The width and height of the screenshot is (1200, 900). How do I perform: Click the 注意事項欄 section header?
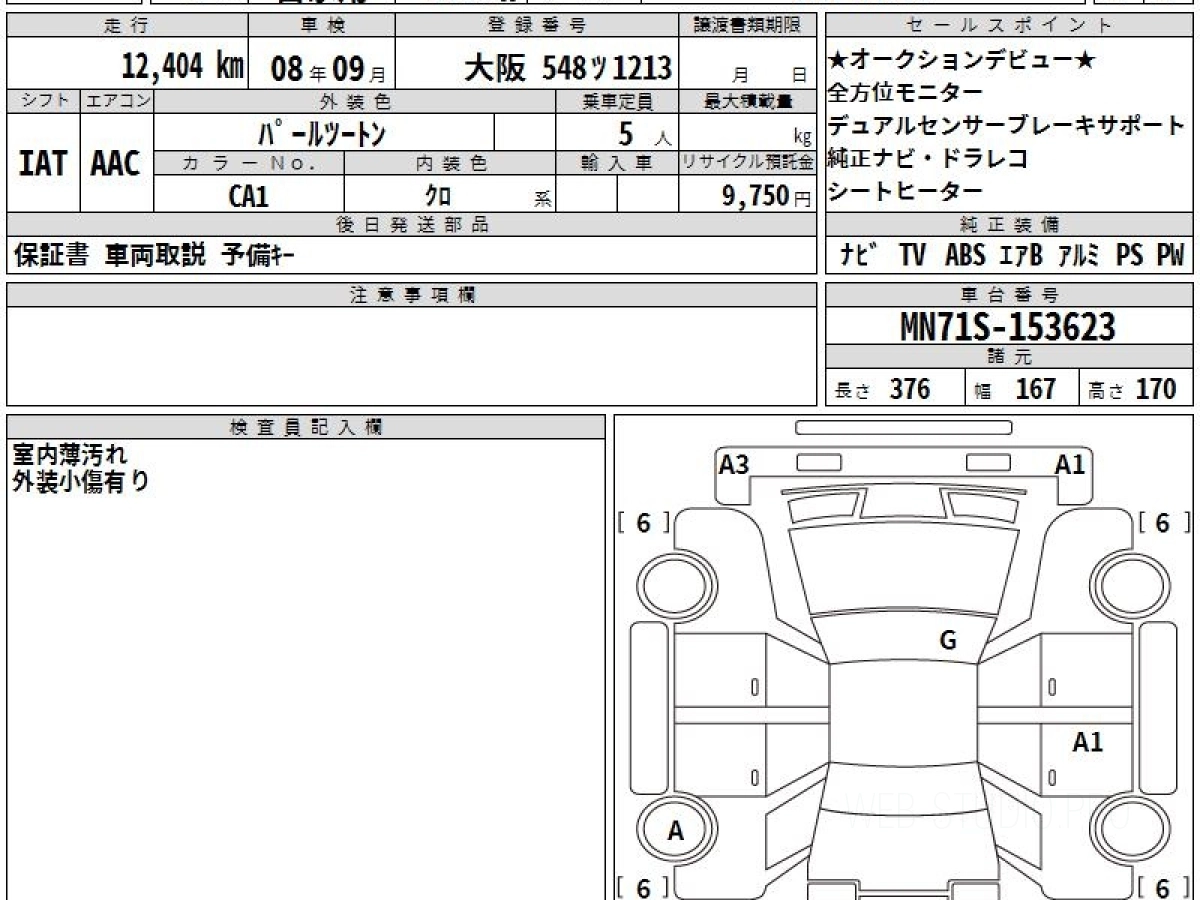(411, 294)
